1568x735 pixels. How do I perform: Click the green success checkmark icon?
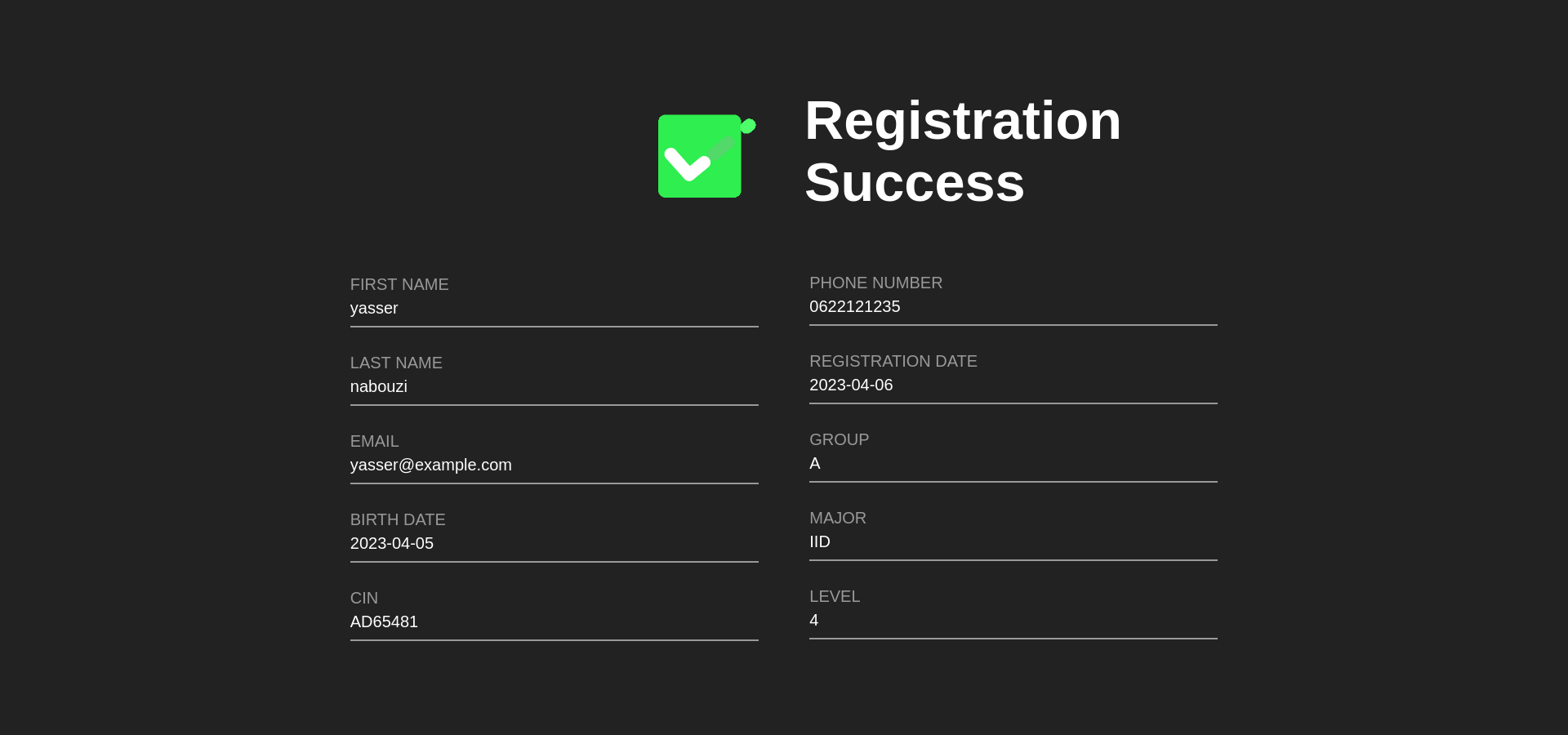point(701,156)
